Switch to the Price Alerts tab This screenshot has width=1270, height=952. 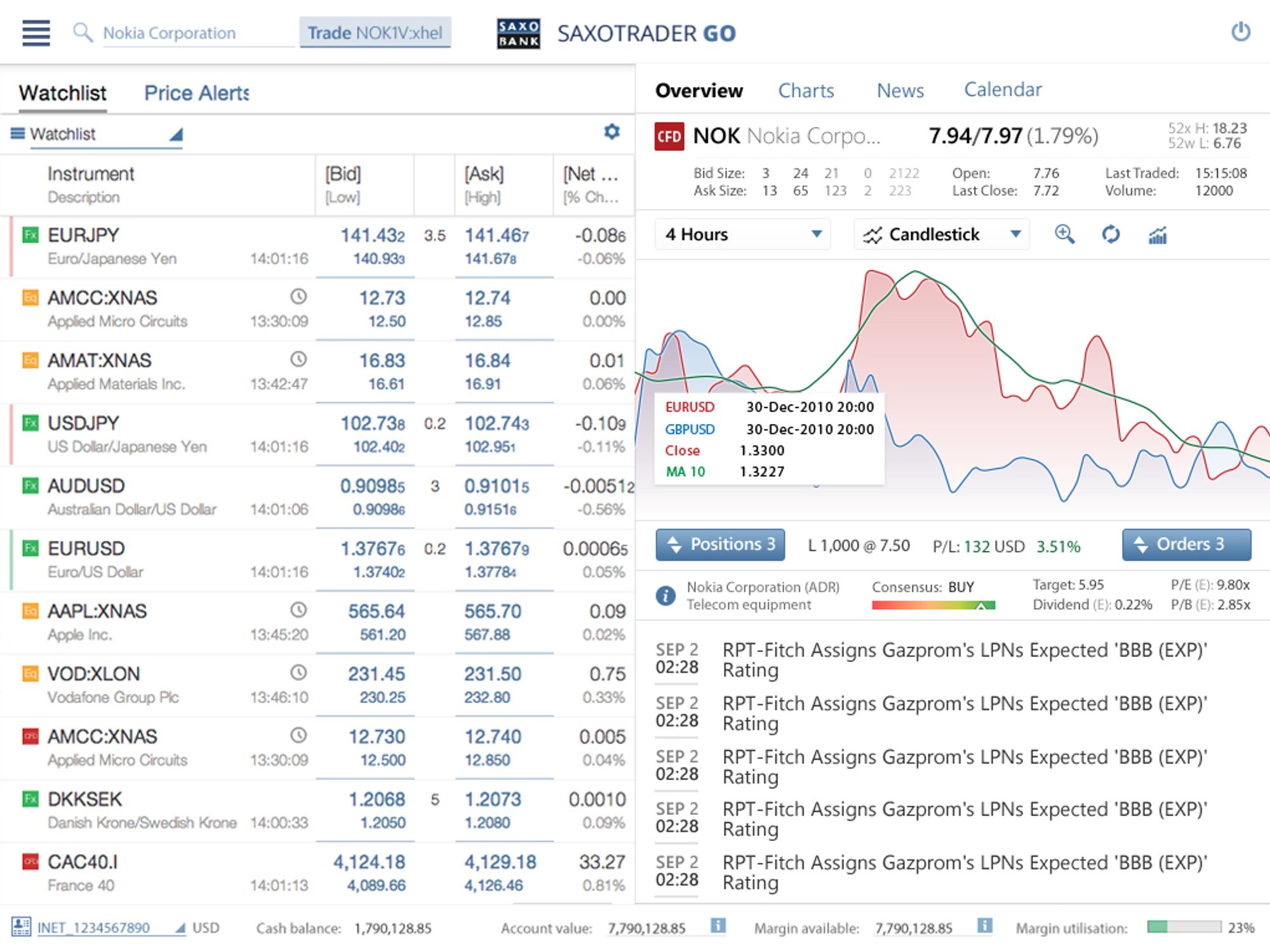coord(197,93)
